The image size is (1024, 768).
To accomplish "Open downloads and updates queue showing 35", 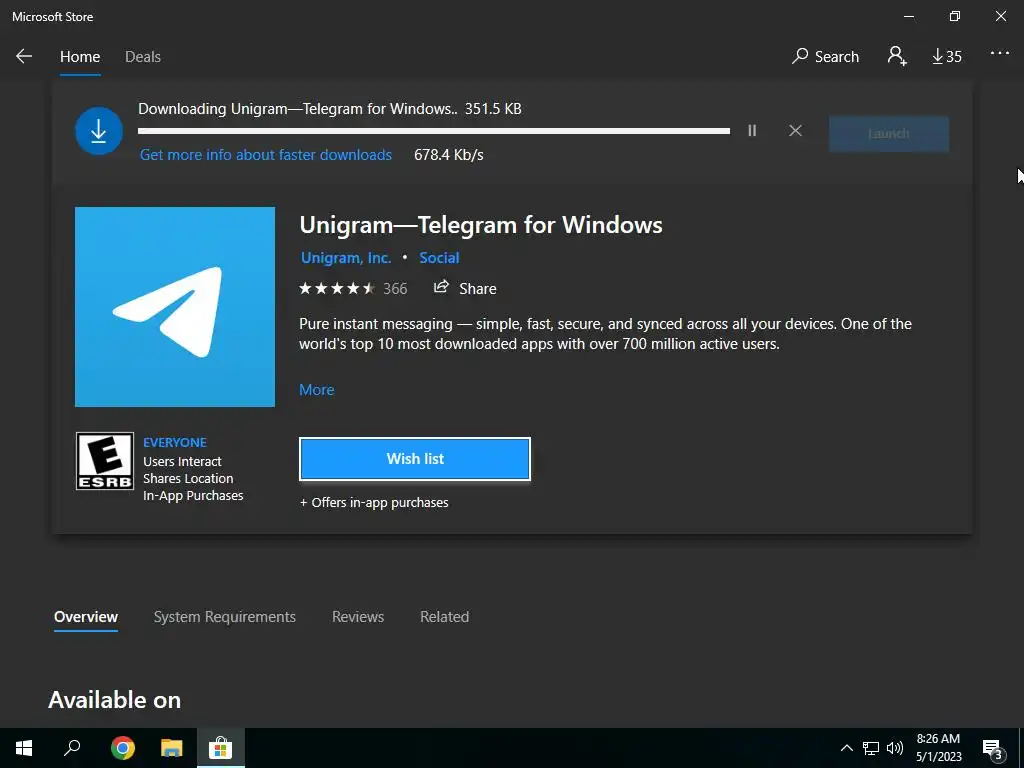I will click(x=947, y=57).
